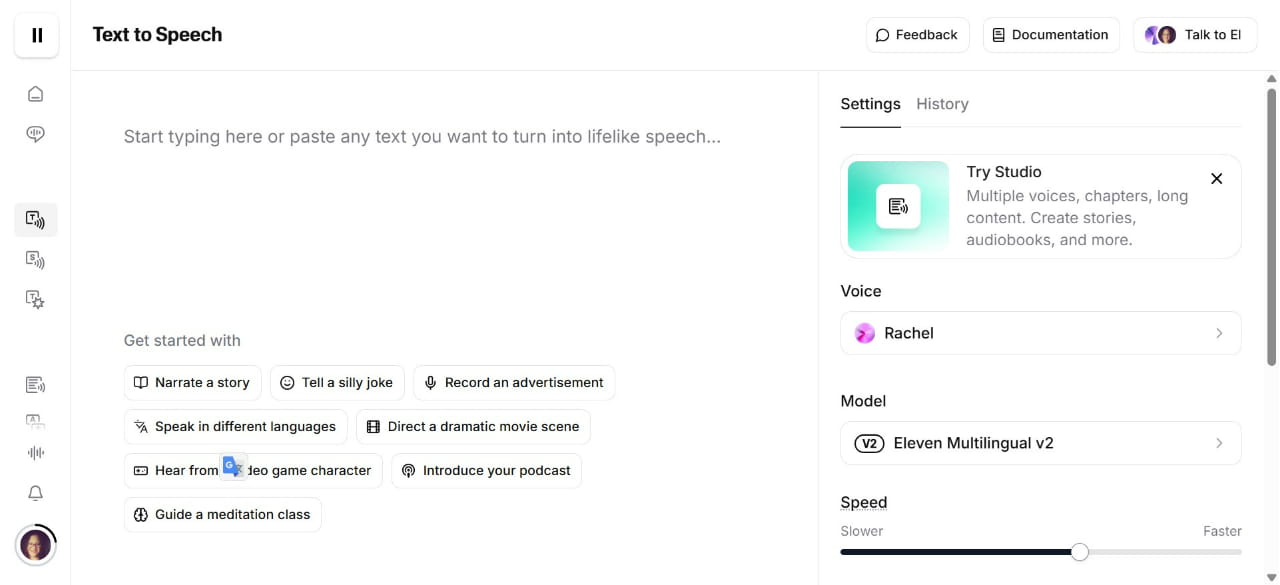This screenshot has height=585, width=1280.
Task: Click the Speed slider handle
Action: click(x=1079, y=552)
